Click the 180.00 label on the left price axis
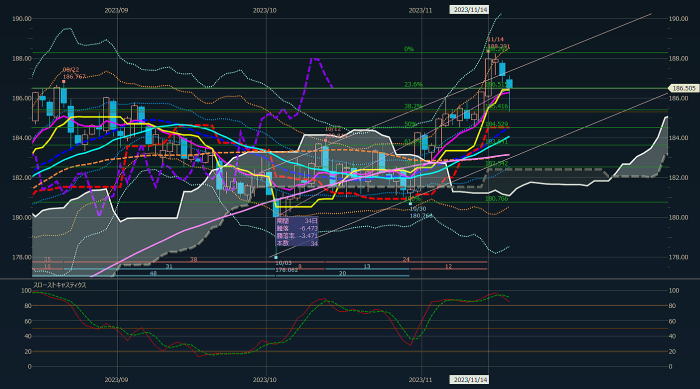The image size is (700, 389). click(22, 218)
